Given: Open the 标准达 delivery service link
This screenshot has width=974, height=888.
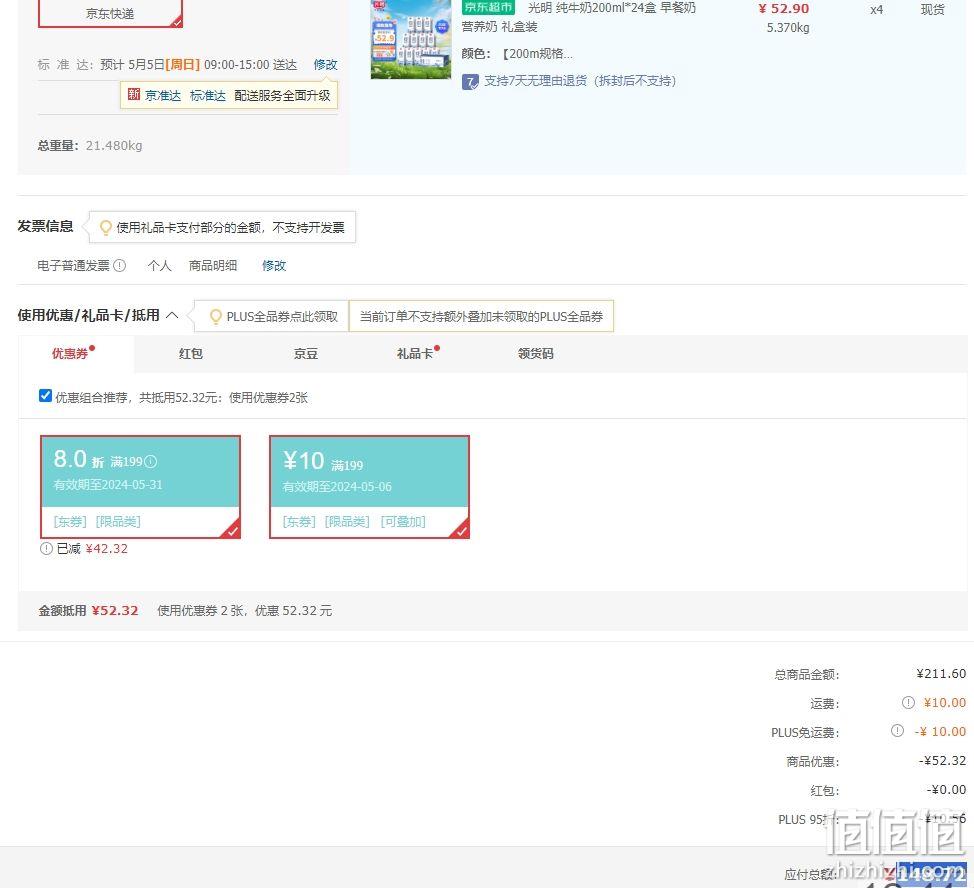Looking at the screenshot, I should (x=207, y=96).
